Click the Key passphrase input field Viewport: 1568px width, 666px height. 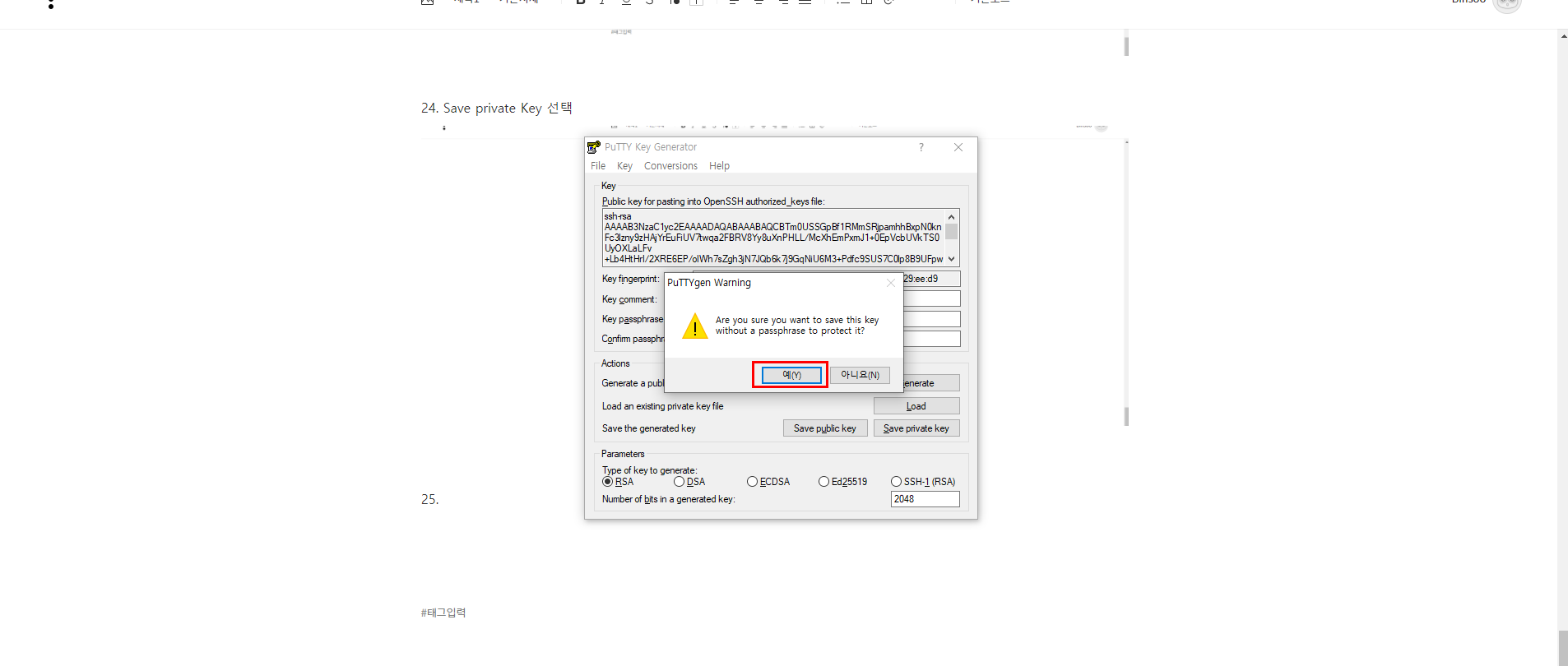(x=931, y=319)
